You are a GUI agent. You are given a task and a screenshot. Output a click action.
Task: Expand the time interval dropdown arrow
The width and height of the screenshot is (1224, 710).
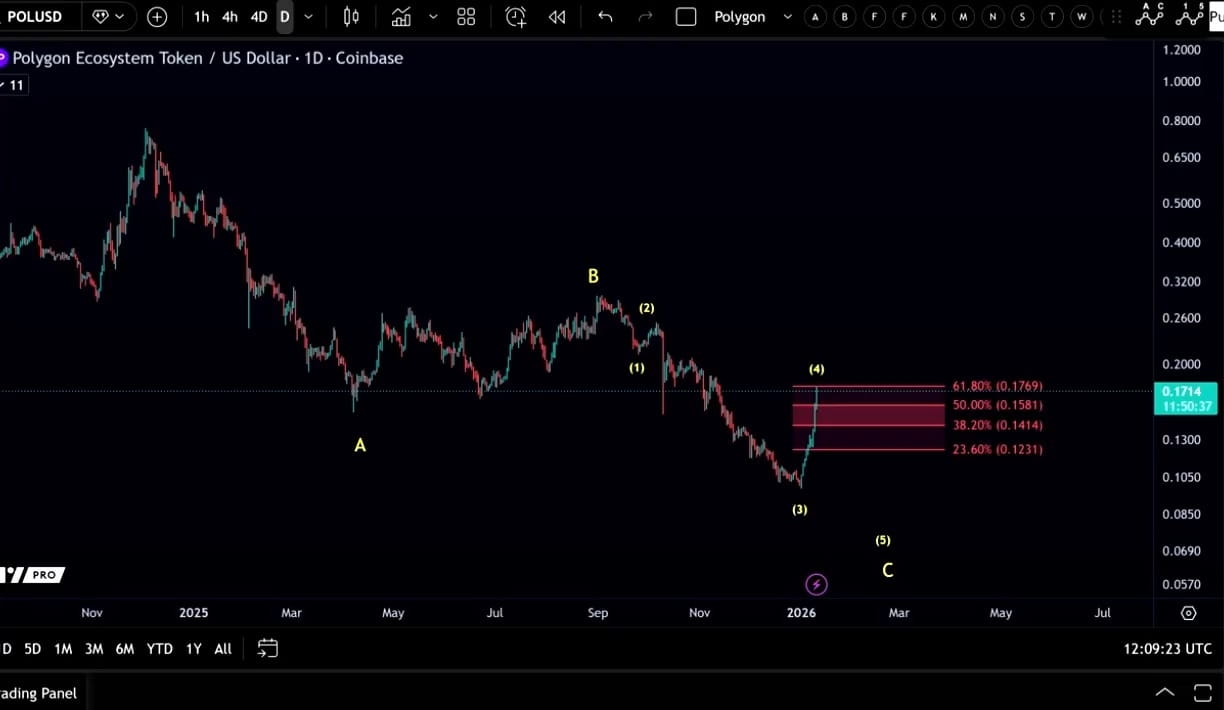click(308, 17)
